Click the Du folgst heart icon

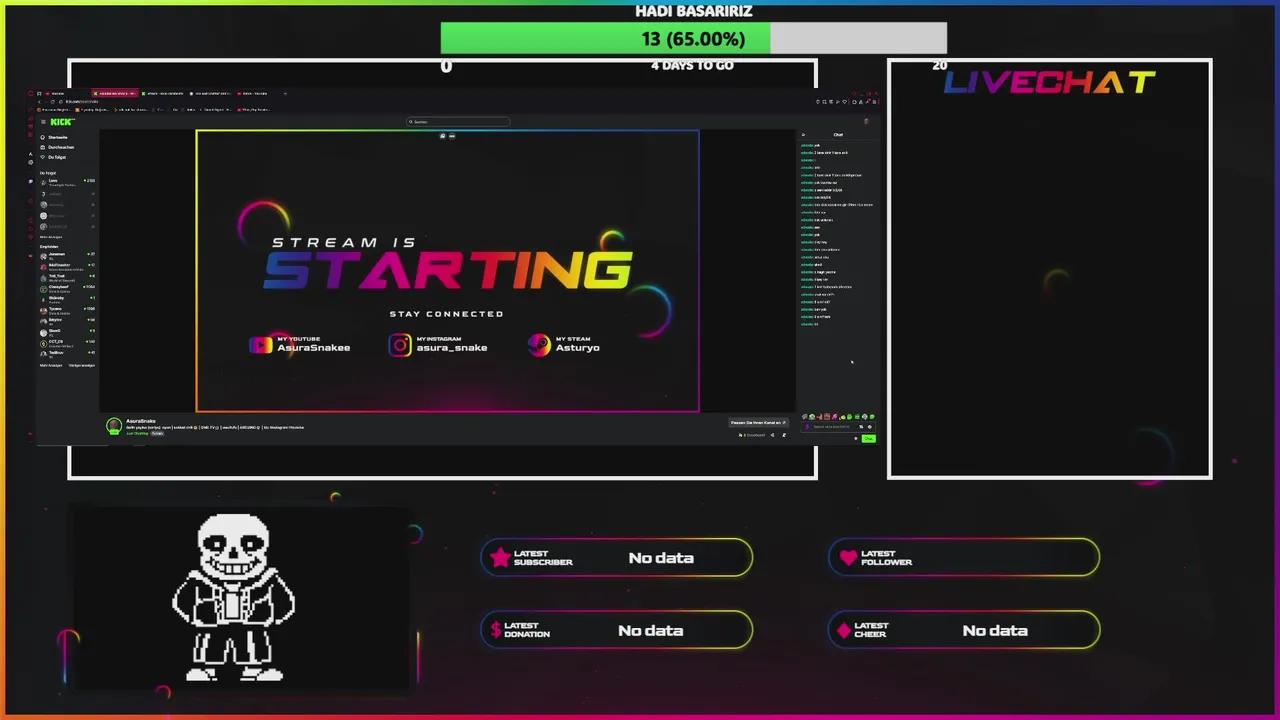(43, 157)
